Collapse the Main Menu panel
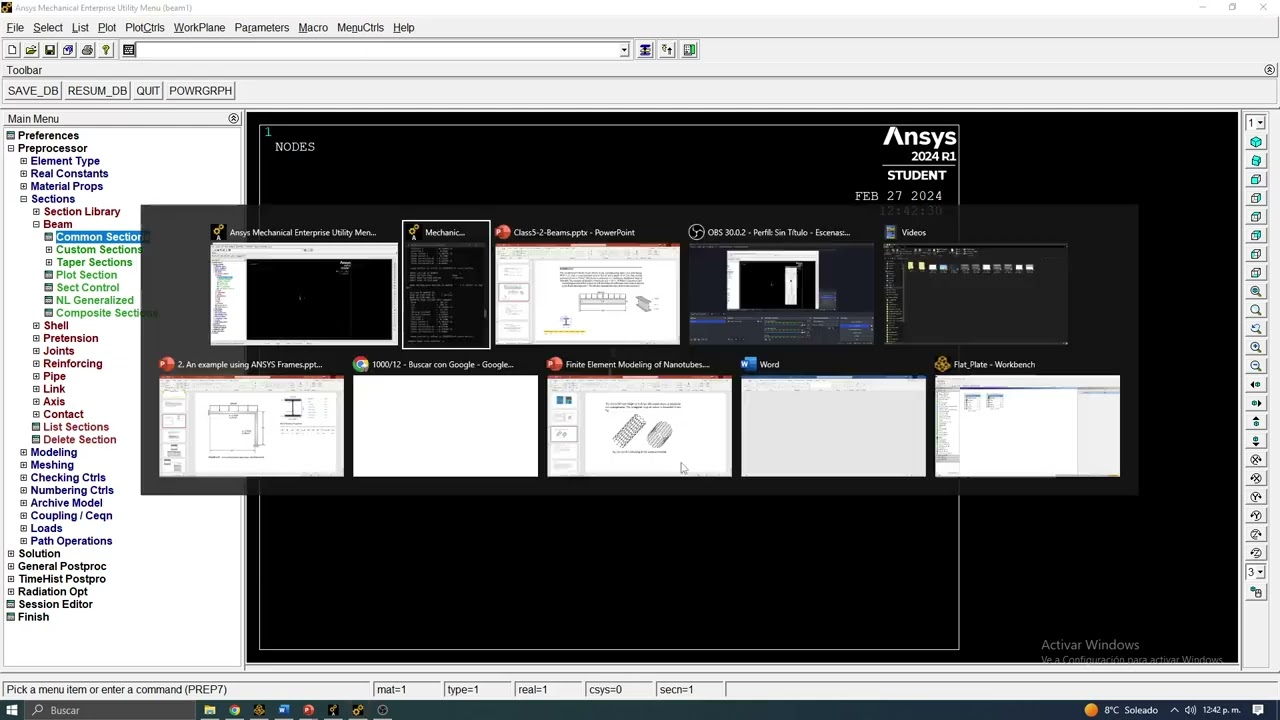Screen dimensions: 1280x720 click(x=234, y=119)
